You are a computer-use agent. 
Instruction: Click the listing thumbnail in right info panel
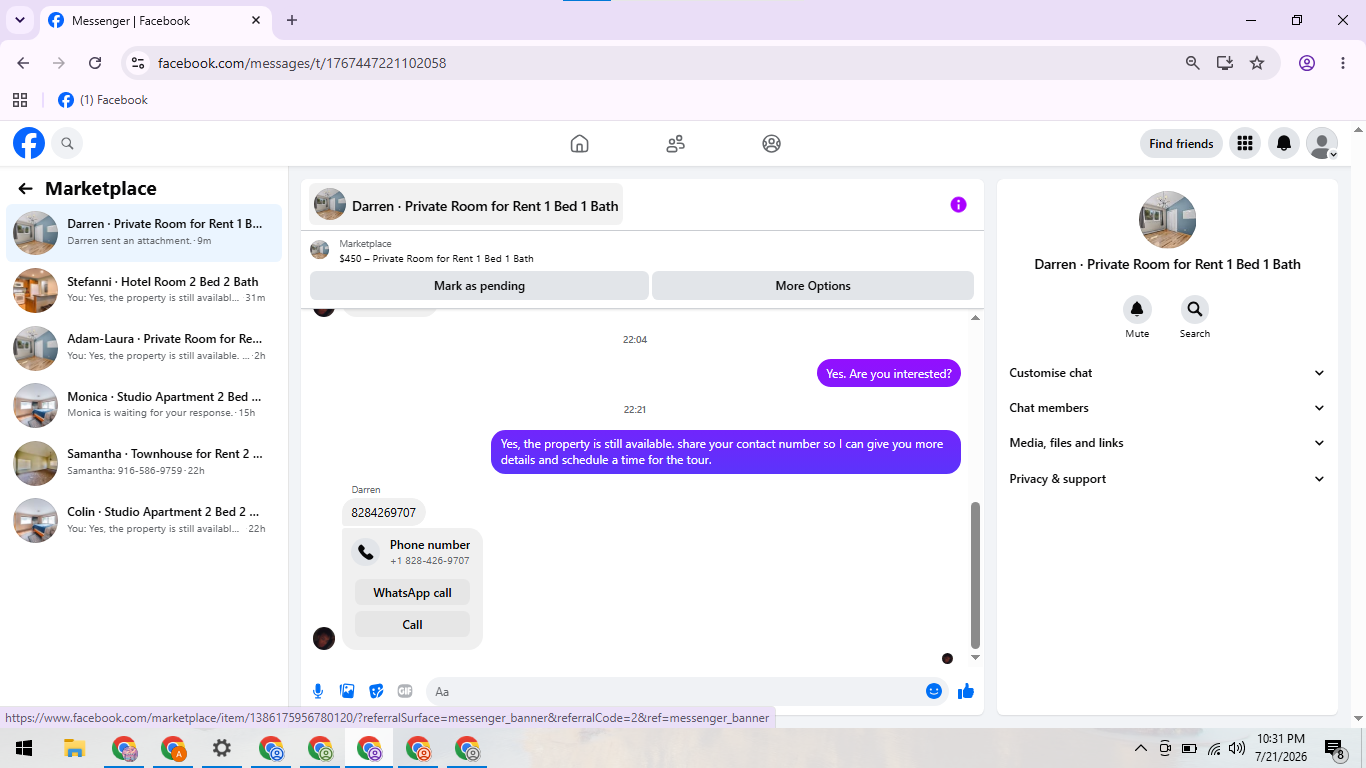[x=1167, y=219]
